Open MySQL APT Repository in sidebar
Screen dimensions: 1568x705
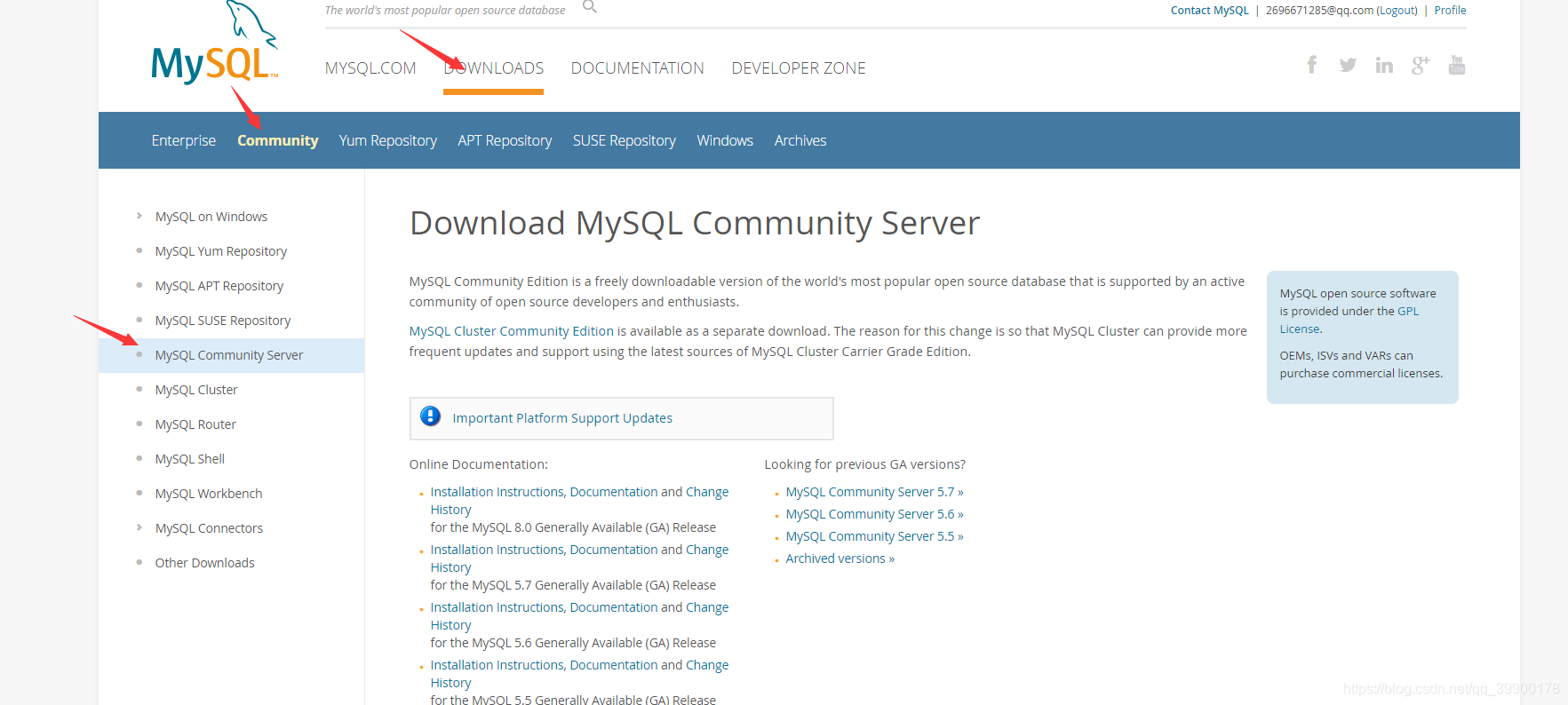pos(219,286)
